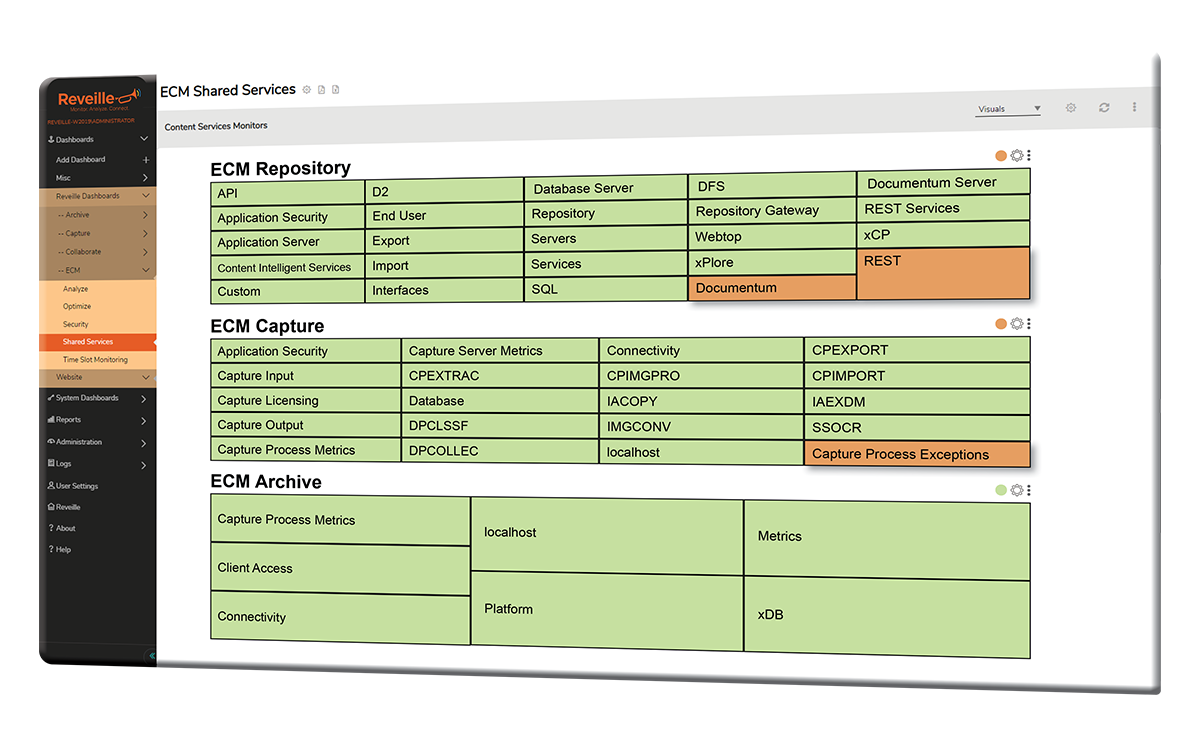Screen dimensions: 1200x738
Task: Select the CPEXPORT tile
Action: (917, 350)
